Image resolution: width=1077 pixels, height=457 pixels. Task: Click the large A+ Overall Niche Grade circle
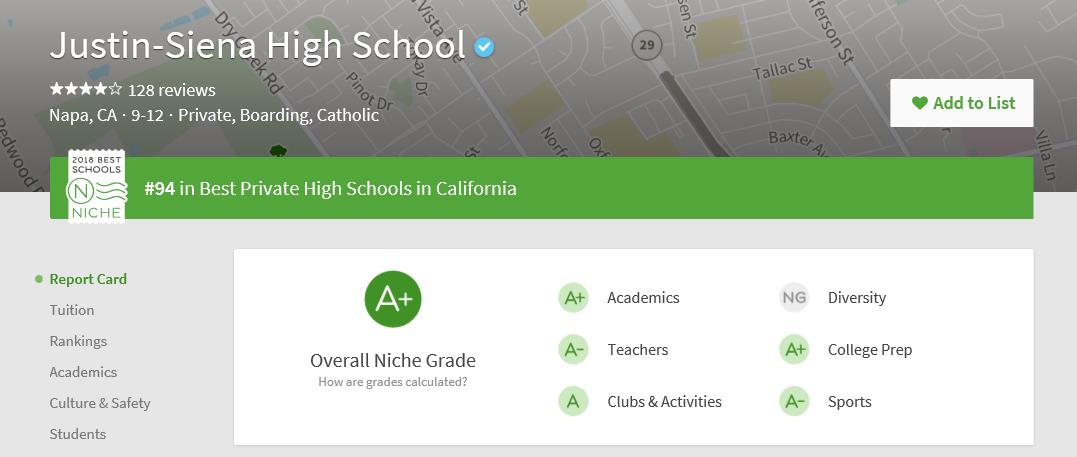tap(393, 299)
